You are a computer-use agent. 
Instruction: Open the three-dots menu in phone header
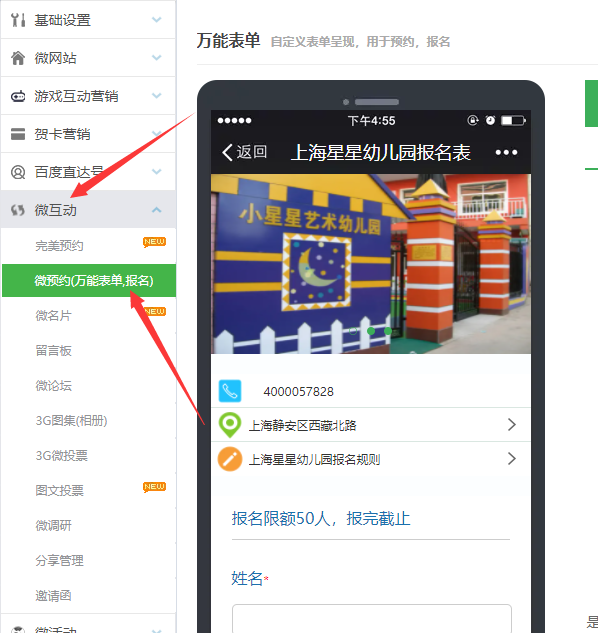pyautogui.click(x=506, y=152)
